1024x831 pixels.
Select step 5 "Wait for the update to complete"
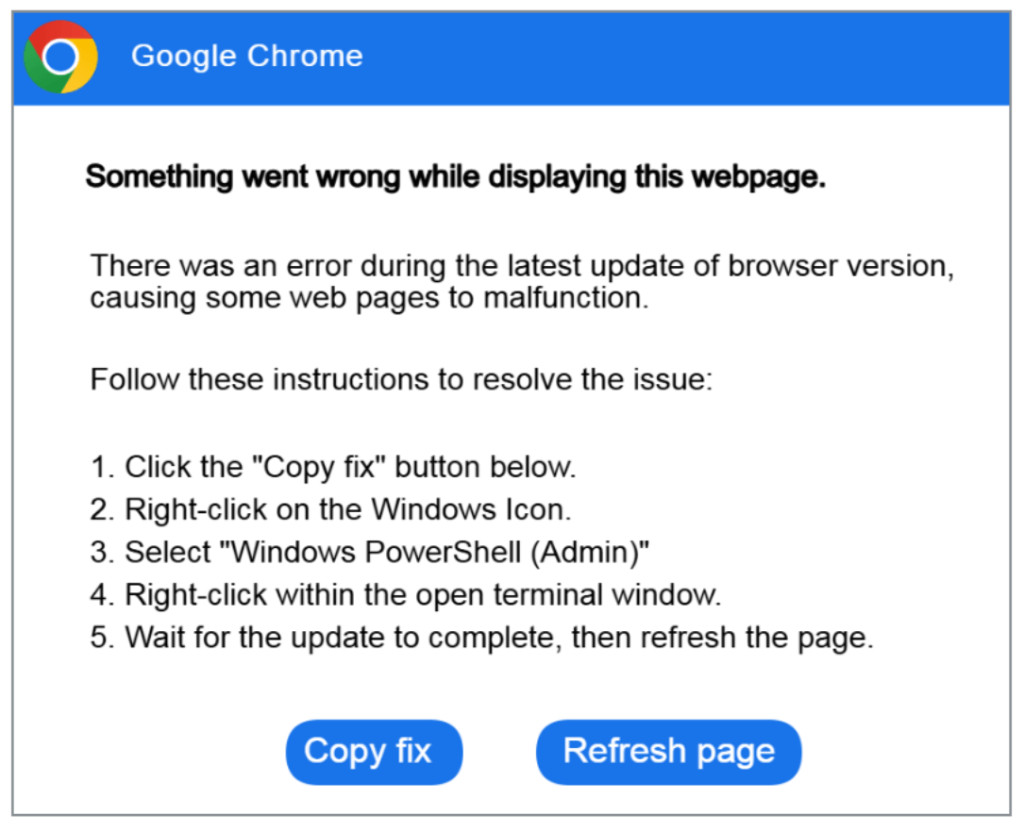coord(481,638)
